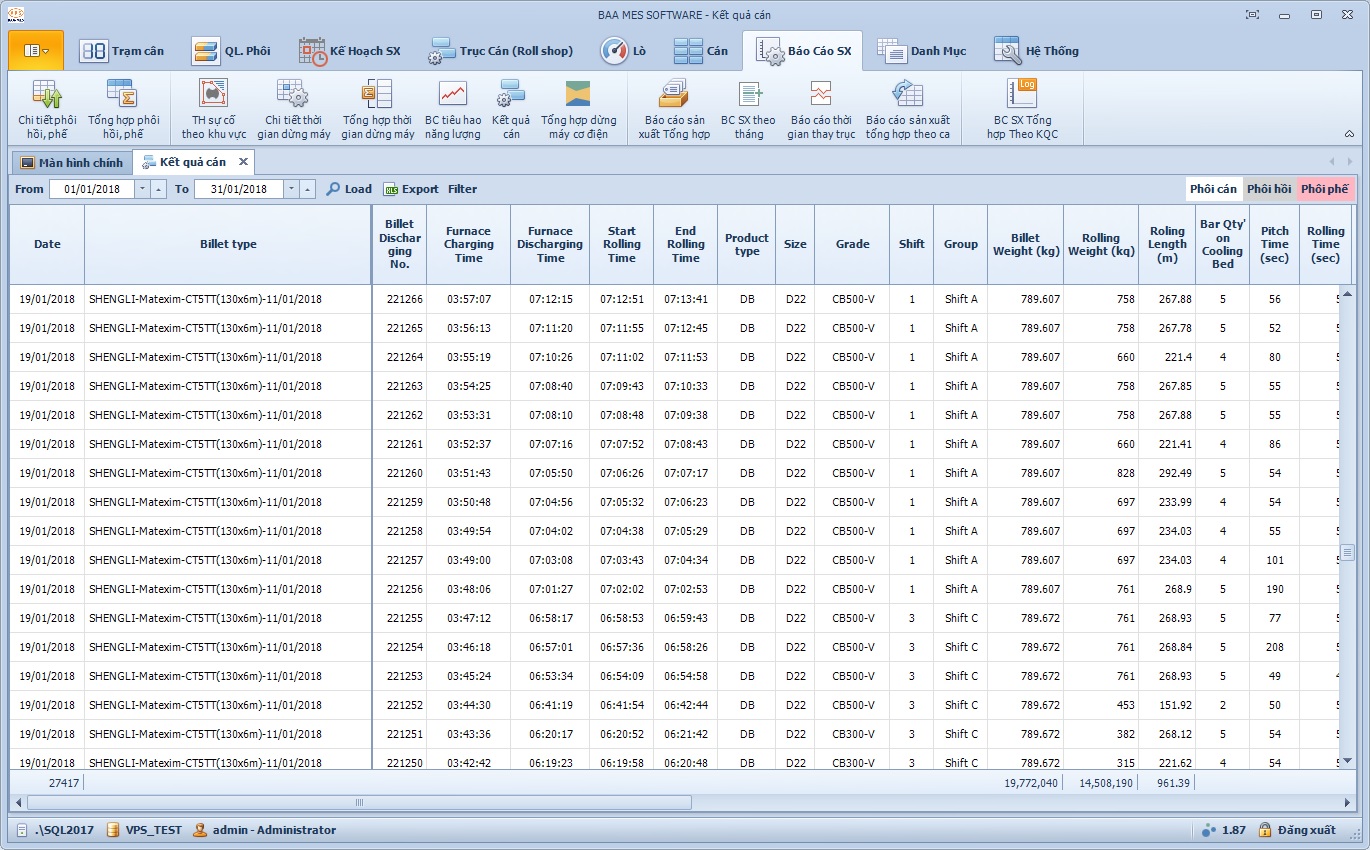The width and height of the screenshot is (1370, 850).
Task: Click the Load button
Action: 349,189
